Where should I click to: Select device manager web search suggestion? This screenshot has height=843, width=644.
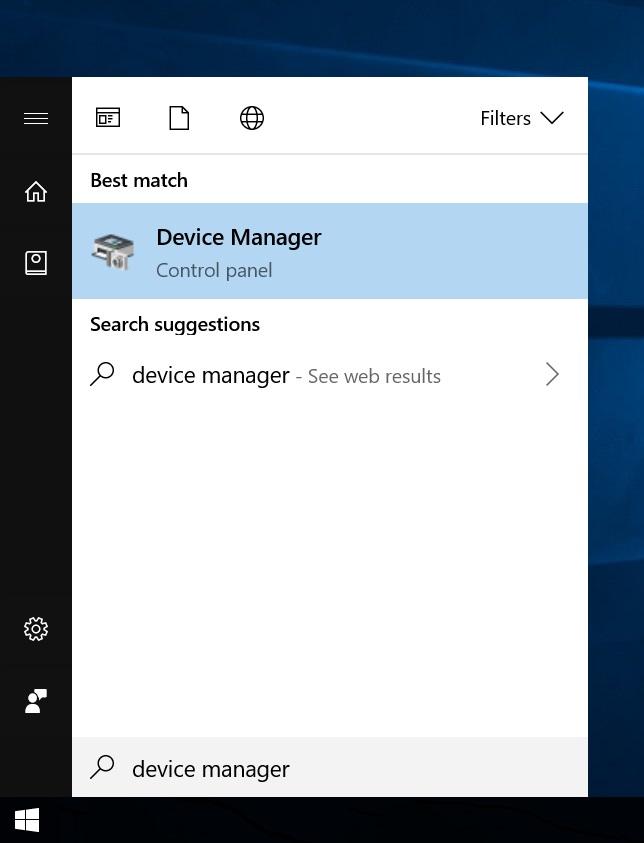(x=330, y=375)
